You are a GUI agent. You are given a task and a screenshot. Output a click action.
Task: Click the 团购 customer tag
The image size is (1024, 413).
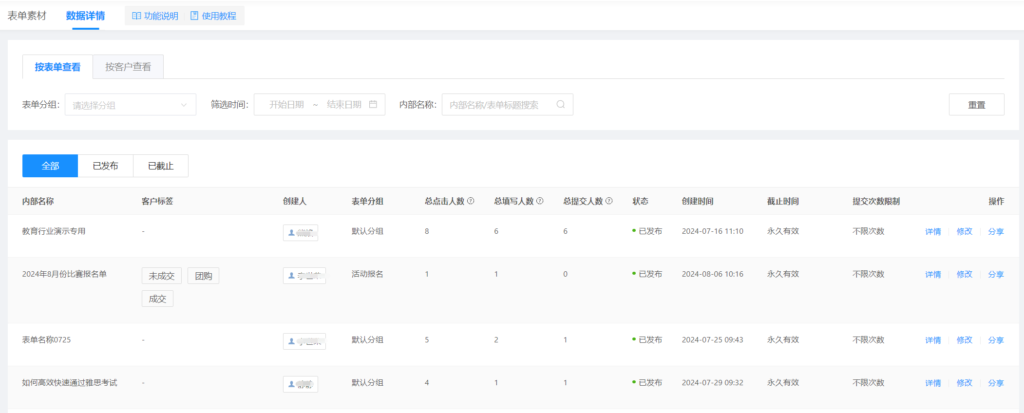(x=203, y=276)
